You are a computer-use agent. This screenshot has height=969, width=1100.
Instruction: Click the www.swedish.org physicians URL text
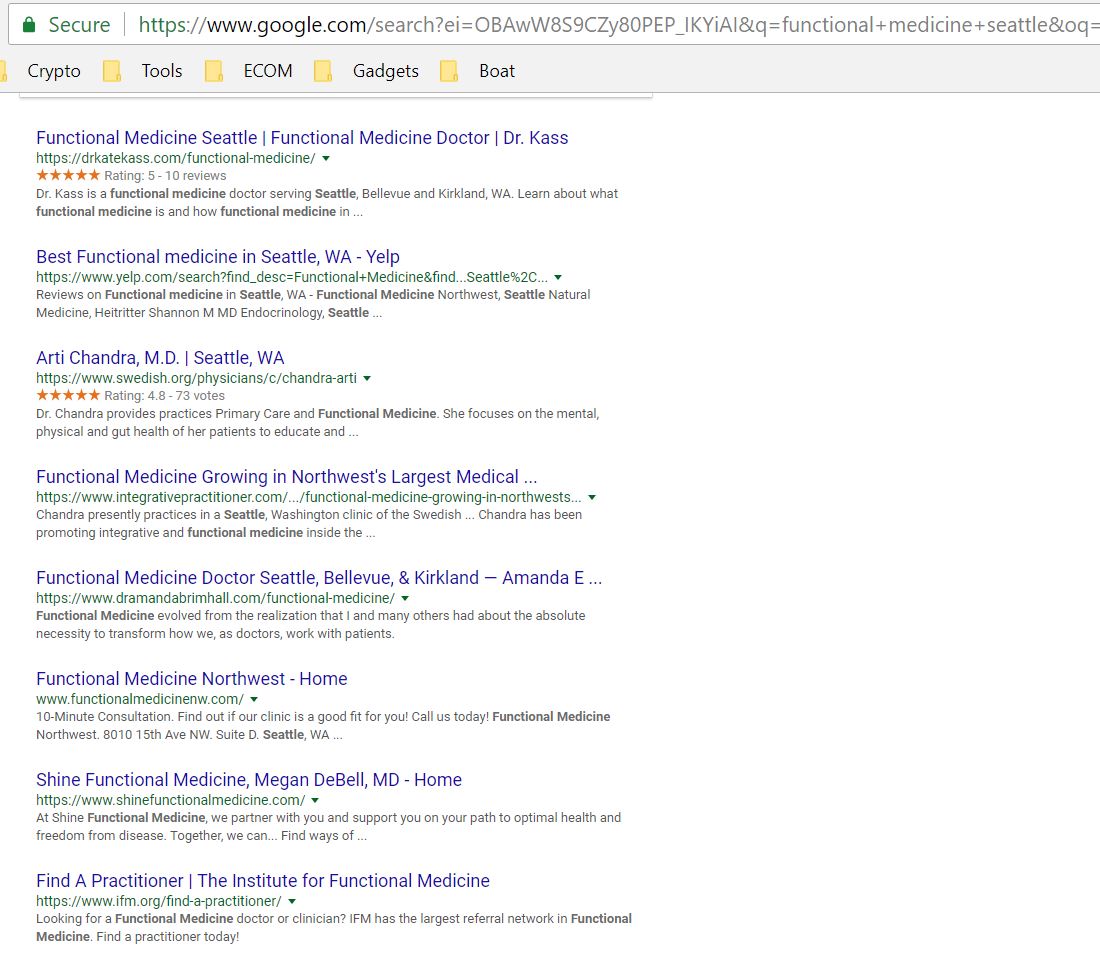[196, 379]
